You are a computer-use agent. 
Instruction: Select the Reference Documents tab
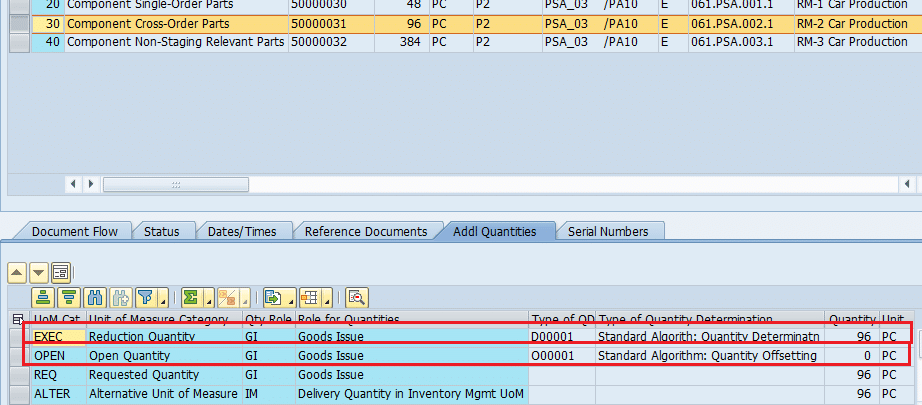[365, 231]
